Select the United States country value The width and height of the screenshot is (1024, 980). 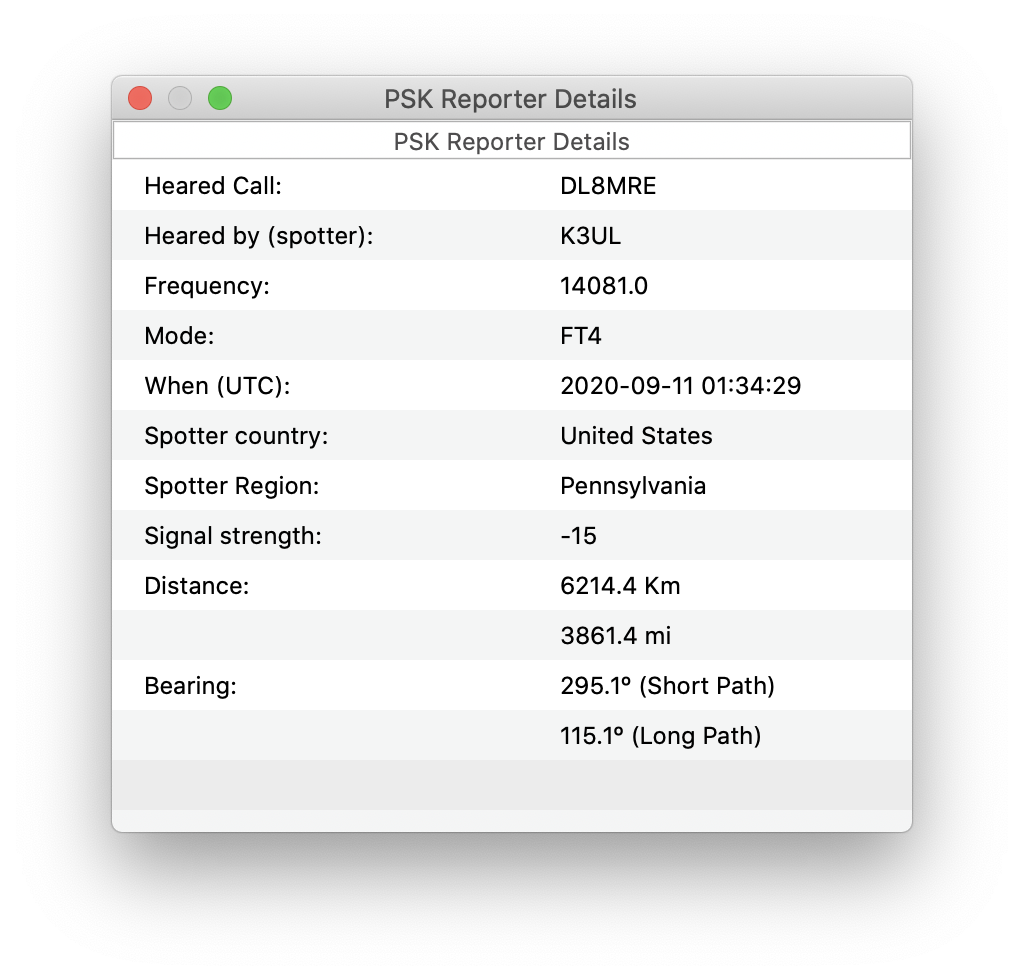click(x=636, y=435)
